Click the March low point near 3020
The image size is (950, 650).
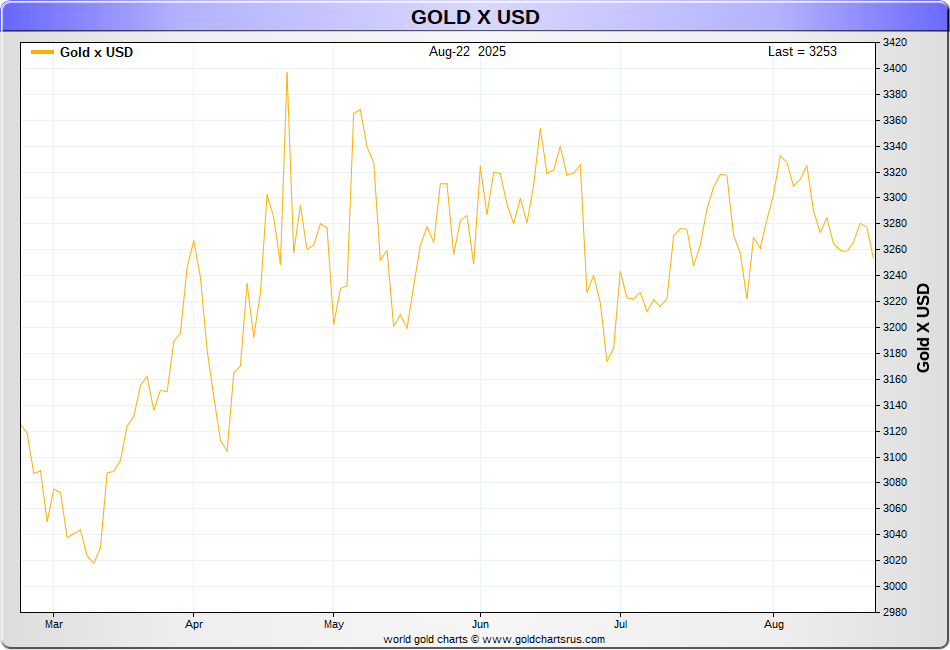(94, 563)
